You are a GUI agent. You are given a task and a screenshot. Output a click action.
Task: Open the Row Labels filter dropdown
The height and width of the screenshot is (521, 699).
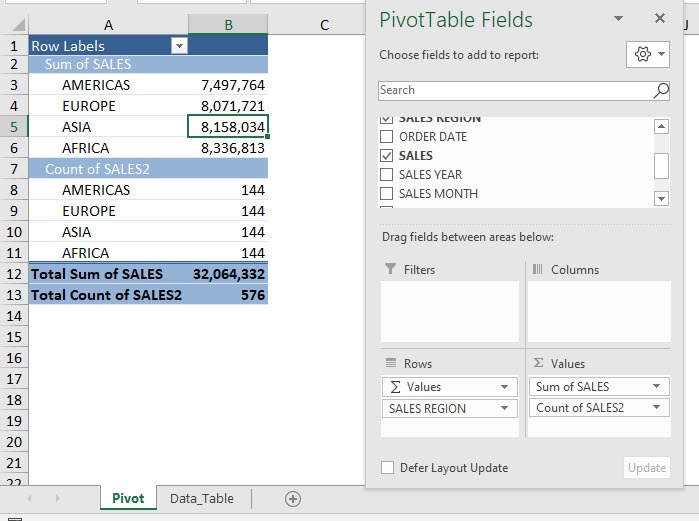[x=179, y=45]
